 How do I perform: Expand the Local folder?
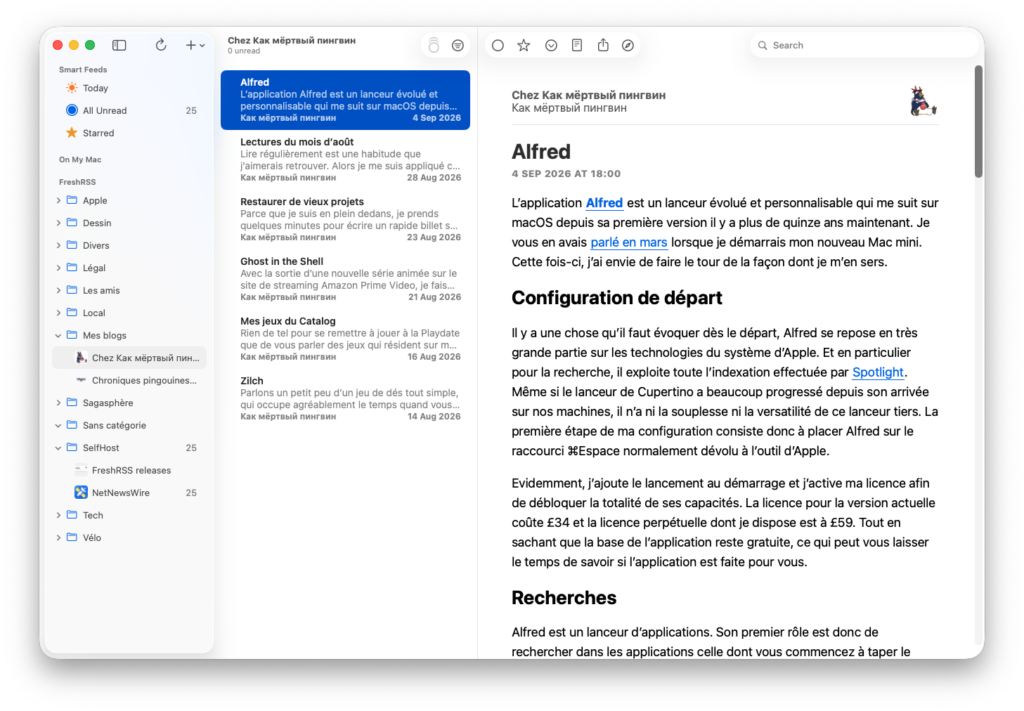point(58,313)
